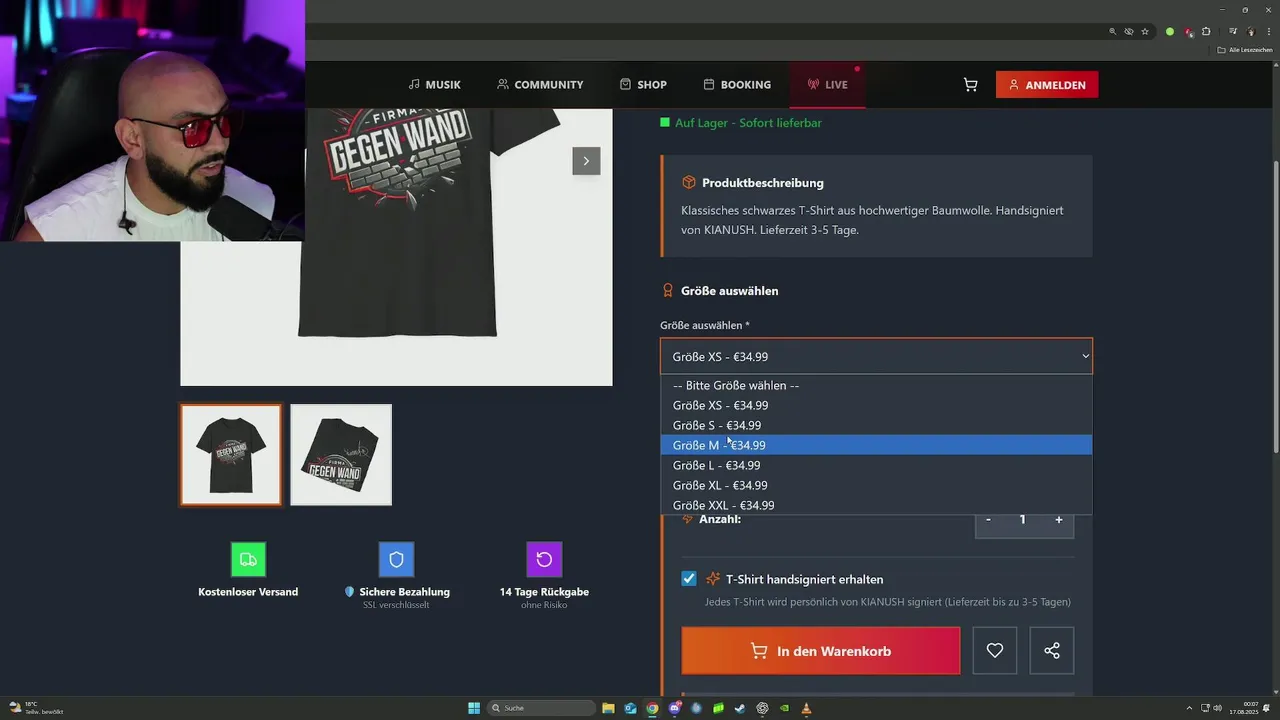Image resolution: width=1280 pixels, height=720 pixels.
Task: Decrease the Anzahl quantity with minus
Action: (x=988, y=520)
